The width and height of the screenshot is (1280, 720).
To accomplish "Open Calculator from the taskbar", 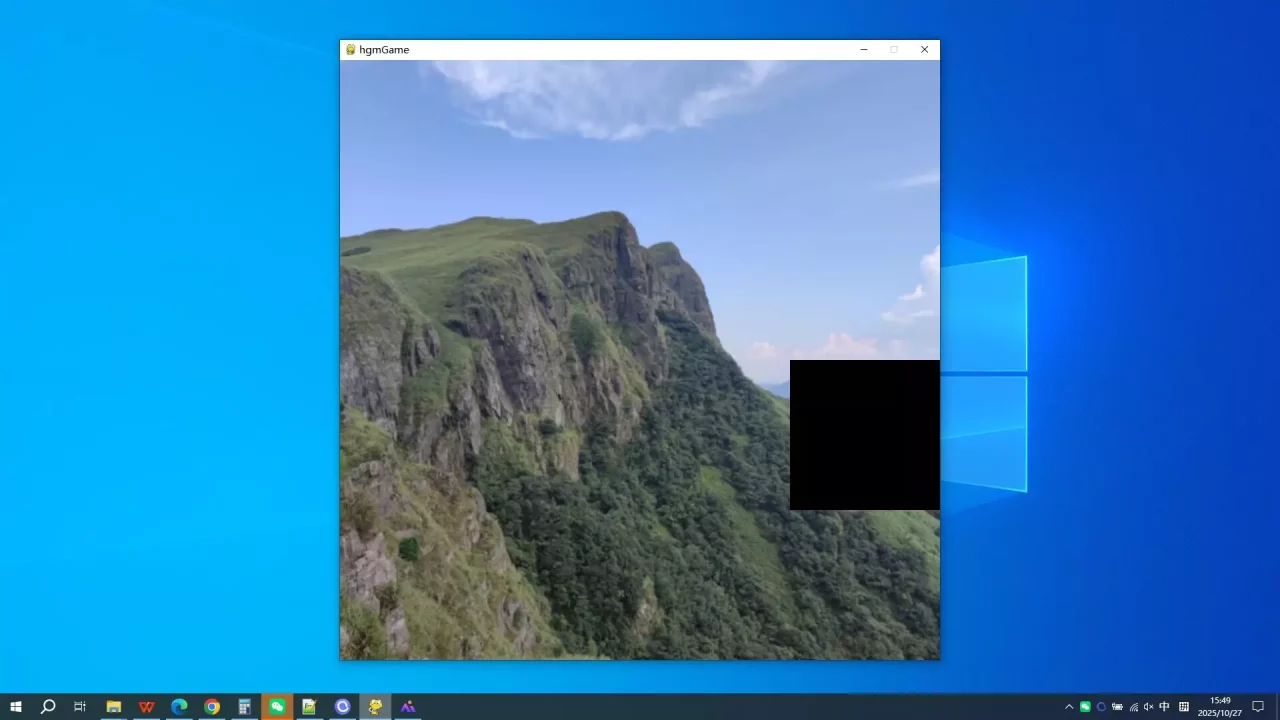I will tap(245, 707).
